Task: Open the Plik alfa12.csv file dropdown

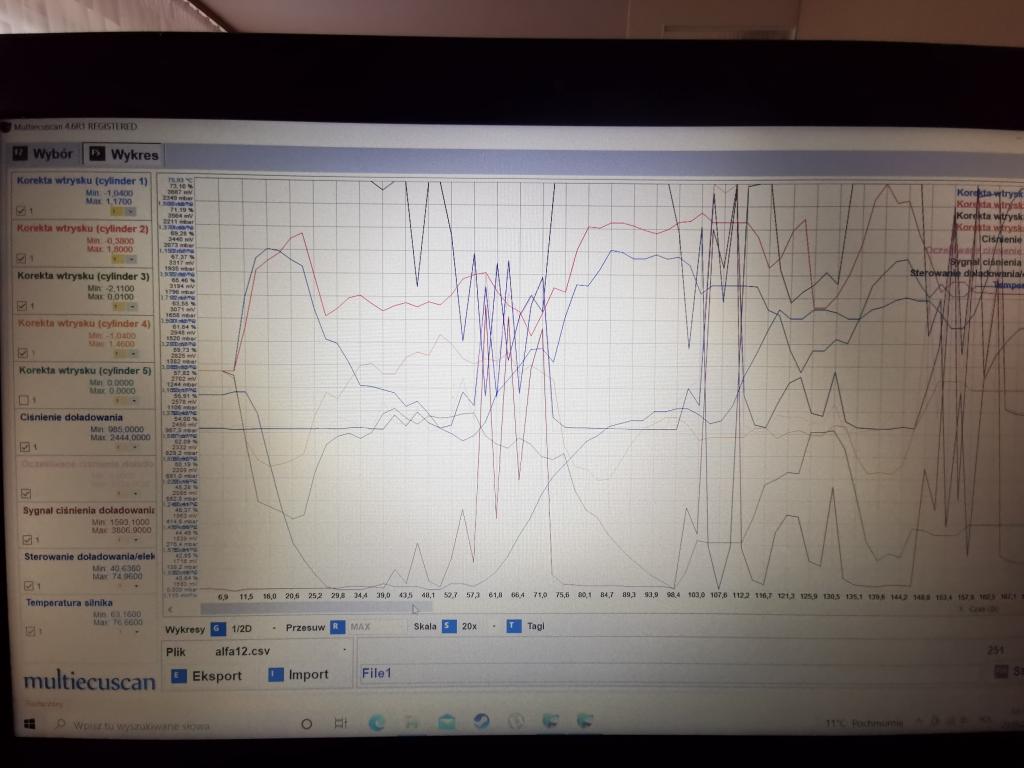Action: (x=345, y=650)
